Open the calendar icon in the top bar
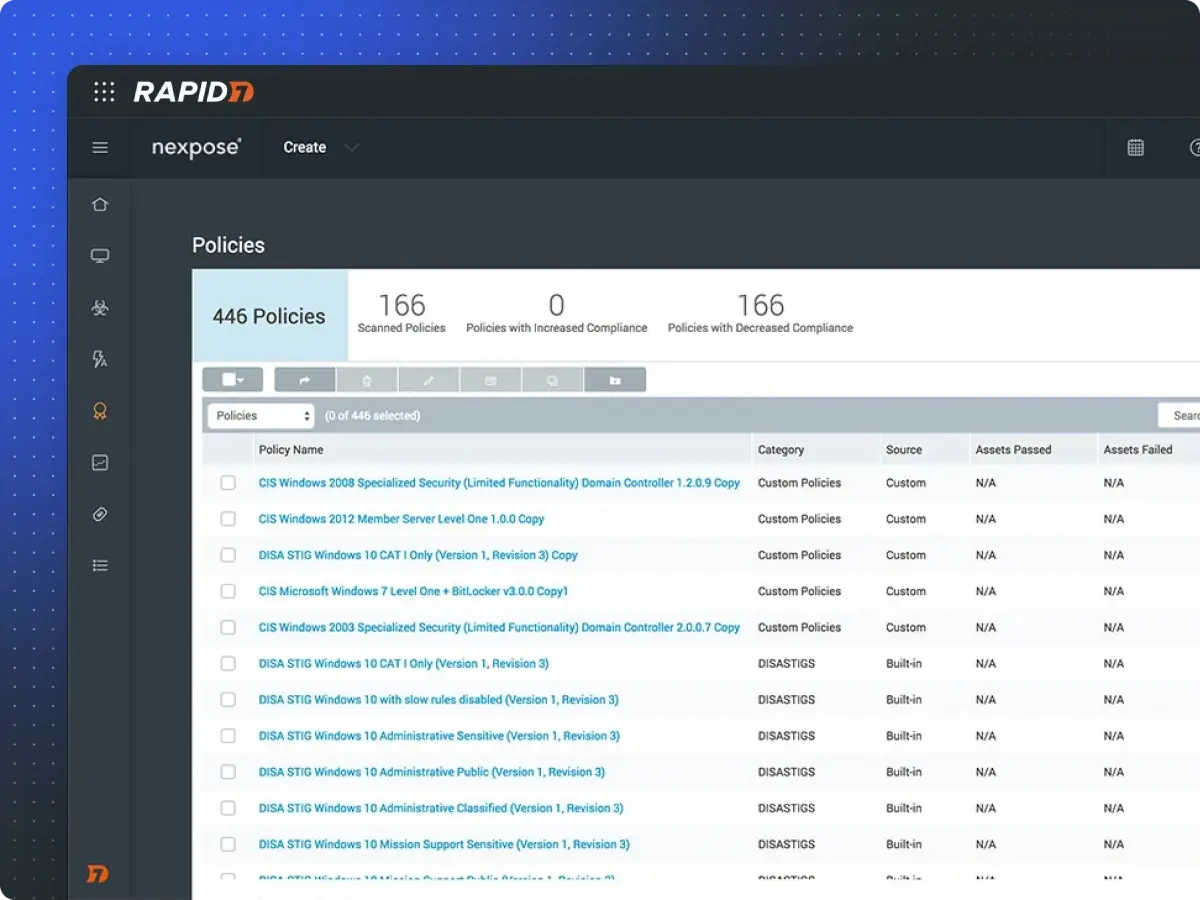The height and width of the screenshot is (900, 1200). [1135, 147]
